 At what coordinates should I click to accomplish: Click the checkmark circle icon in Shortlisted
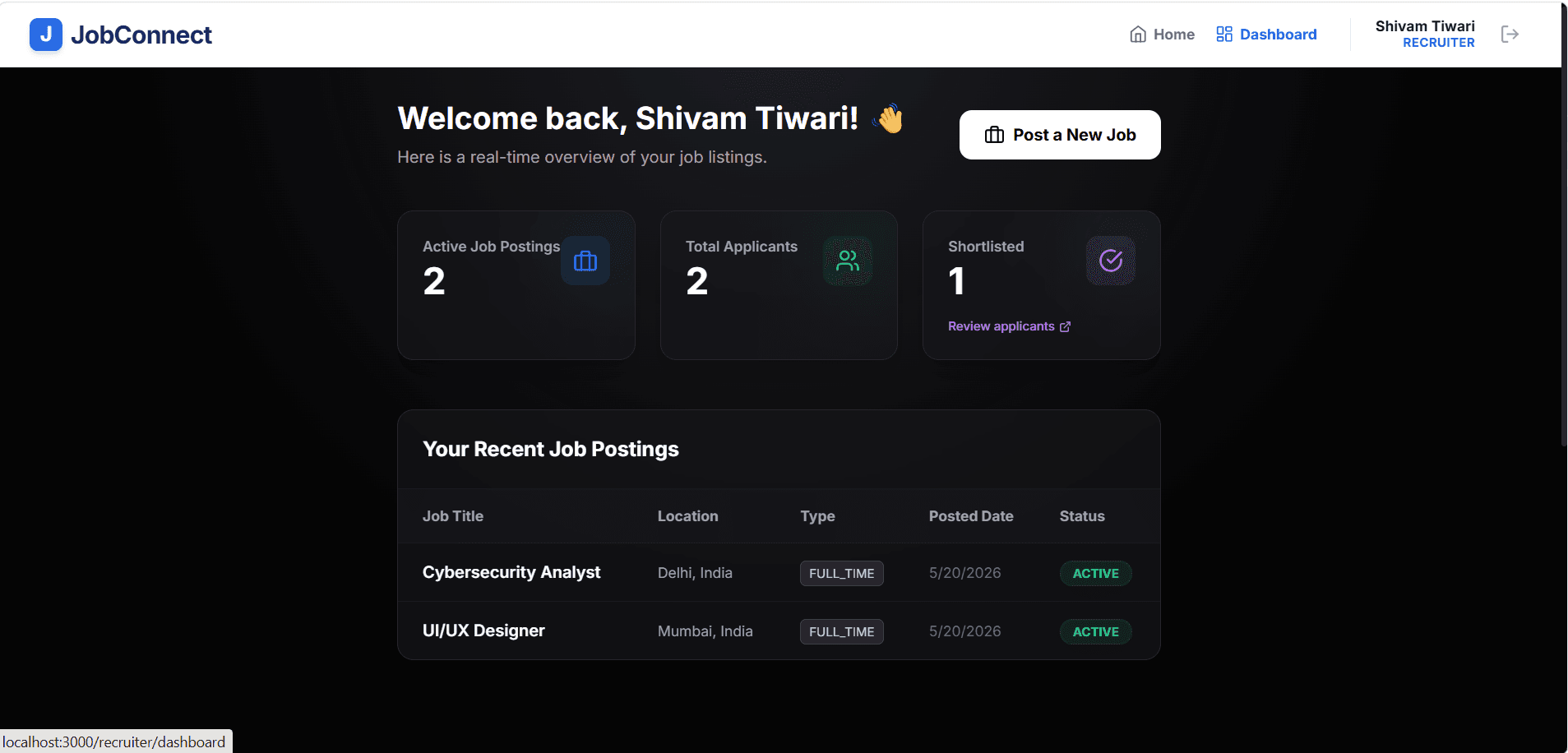tap(1111, 261)
